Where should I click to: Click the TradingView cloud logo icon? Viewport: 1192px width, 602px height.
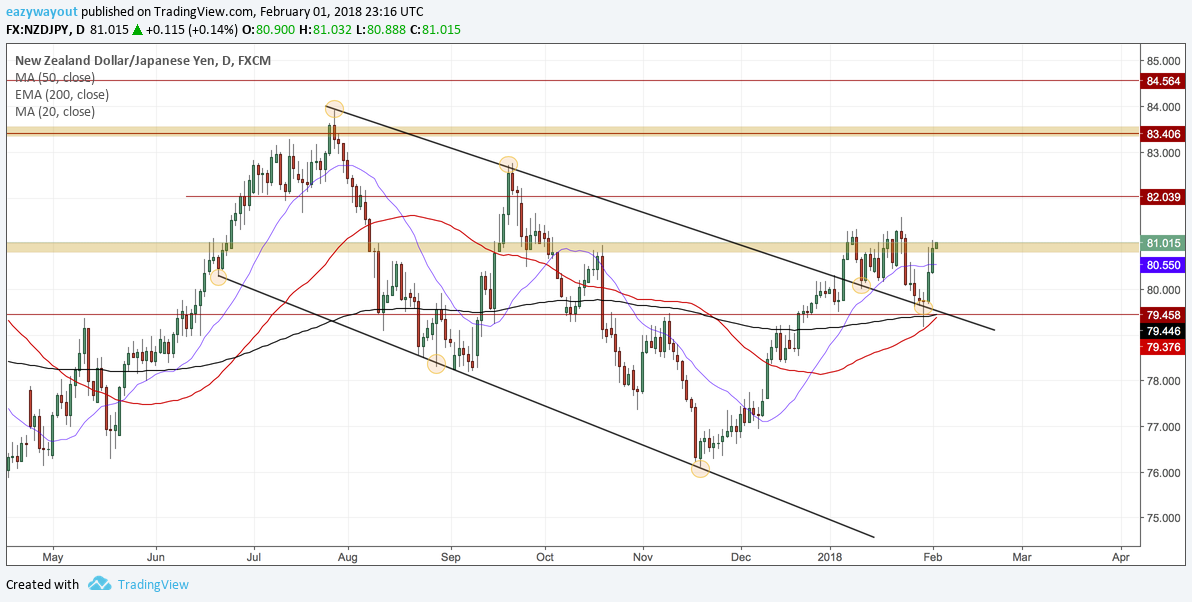[x=100, y=584]
